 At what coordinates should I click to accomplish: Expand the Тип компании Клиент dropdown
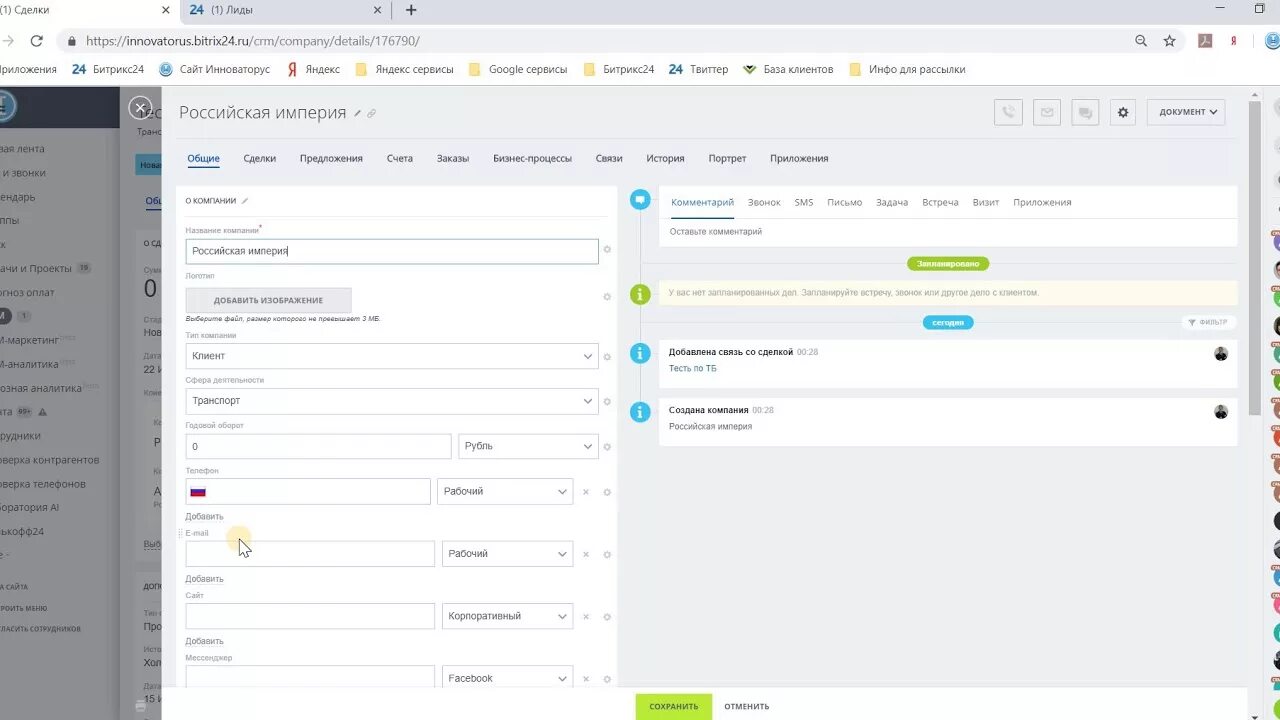(x=392, y=356)
